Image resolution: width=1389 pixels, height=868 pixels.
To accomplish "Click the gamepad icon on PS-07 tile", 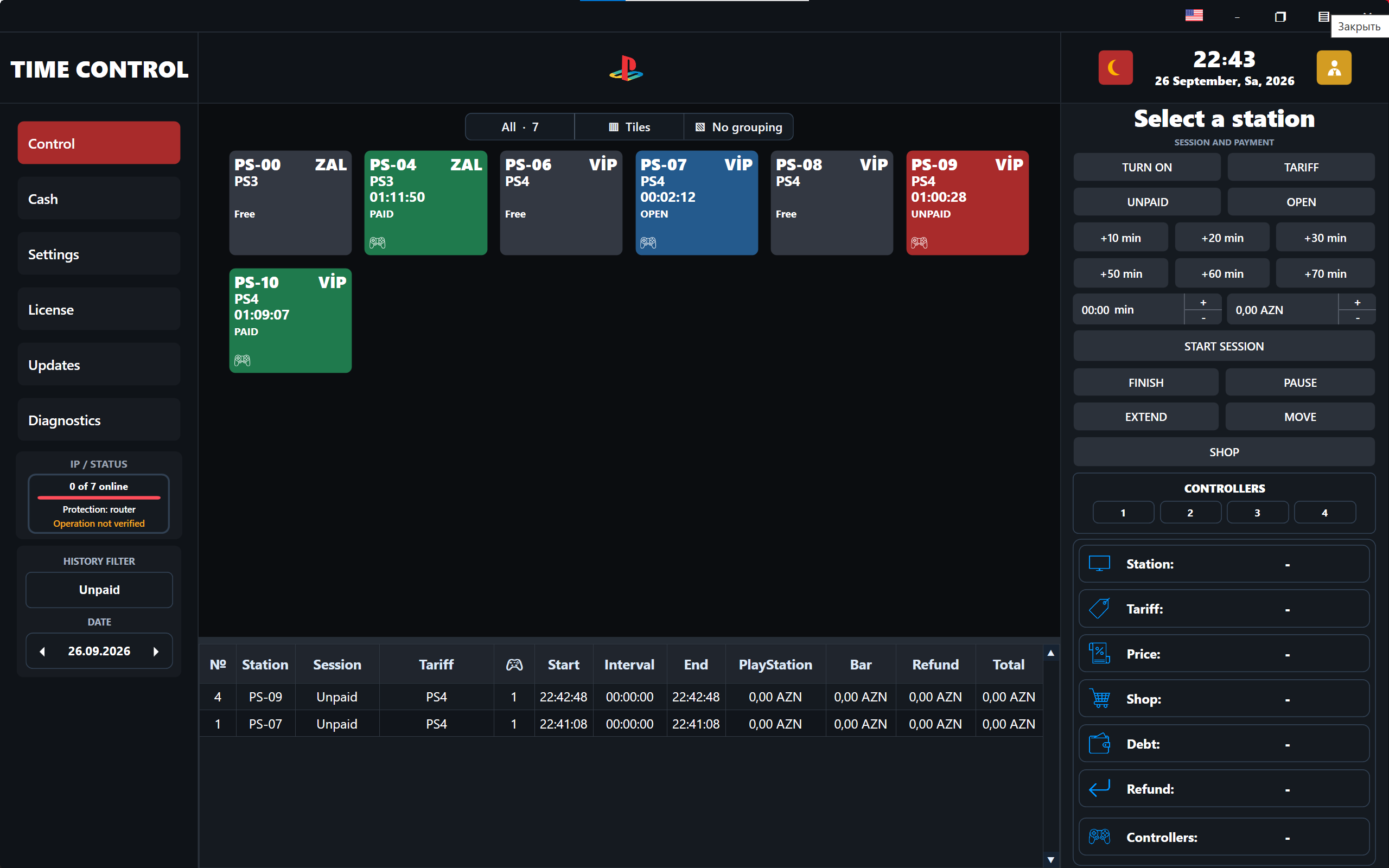I will point(648,242).
